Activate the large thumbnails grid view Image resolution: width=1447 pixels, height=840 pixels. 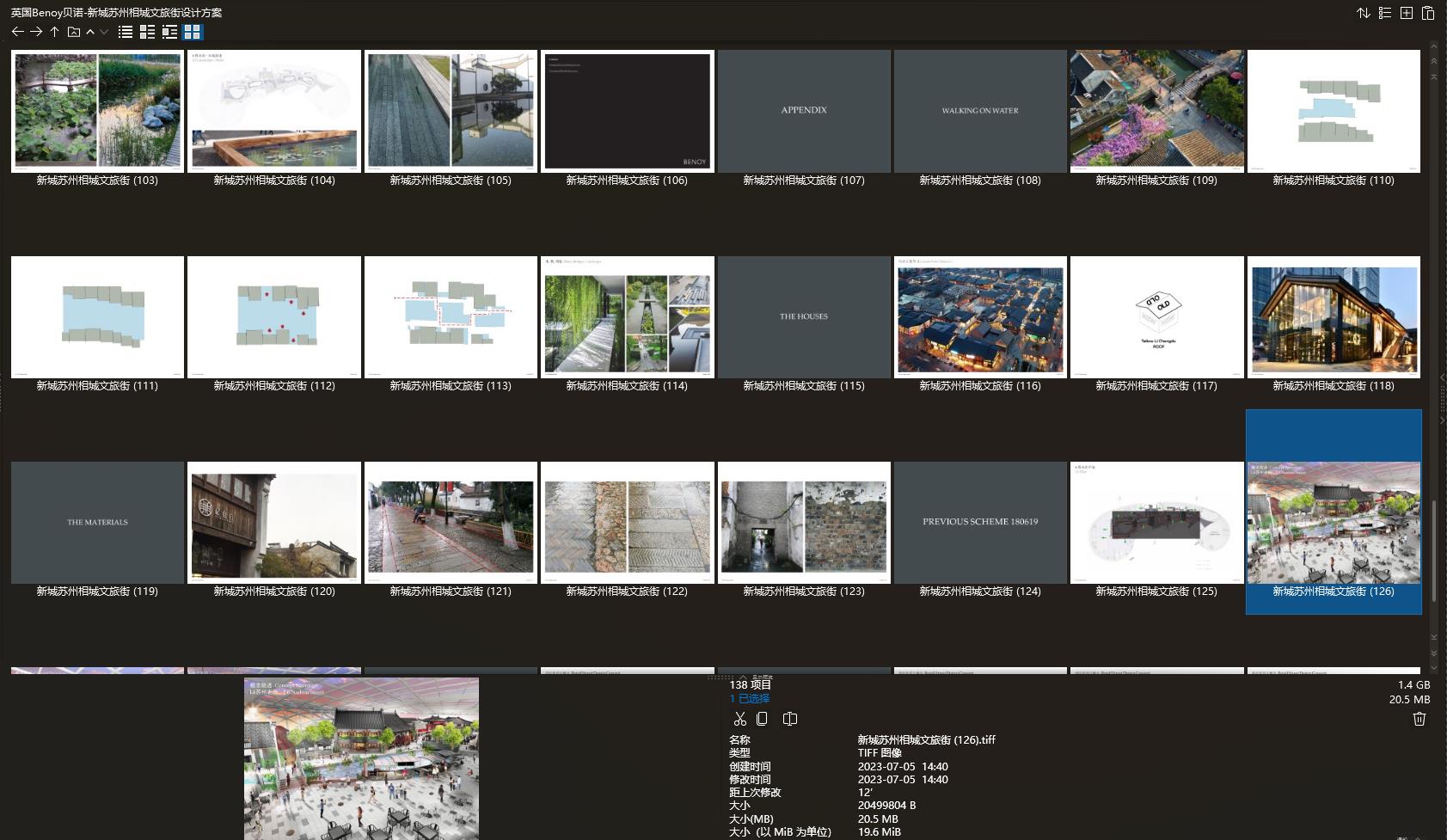[193, 32]
